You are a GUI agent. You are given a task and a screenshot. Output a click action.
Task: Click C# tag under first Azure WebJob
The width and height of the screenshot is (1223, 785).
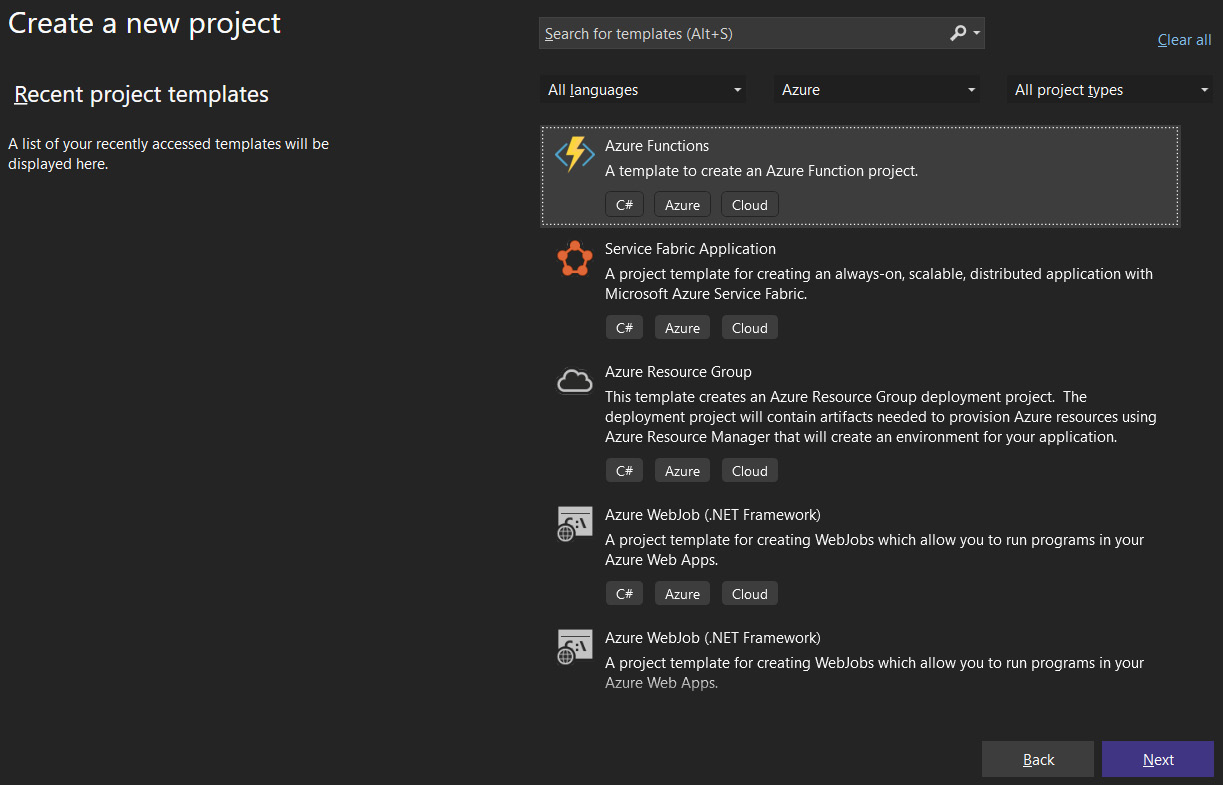(624, 594)
